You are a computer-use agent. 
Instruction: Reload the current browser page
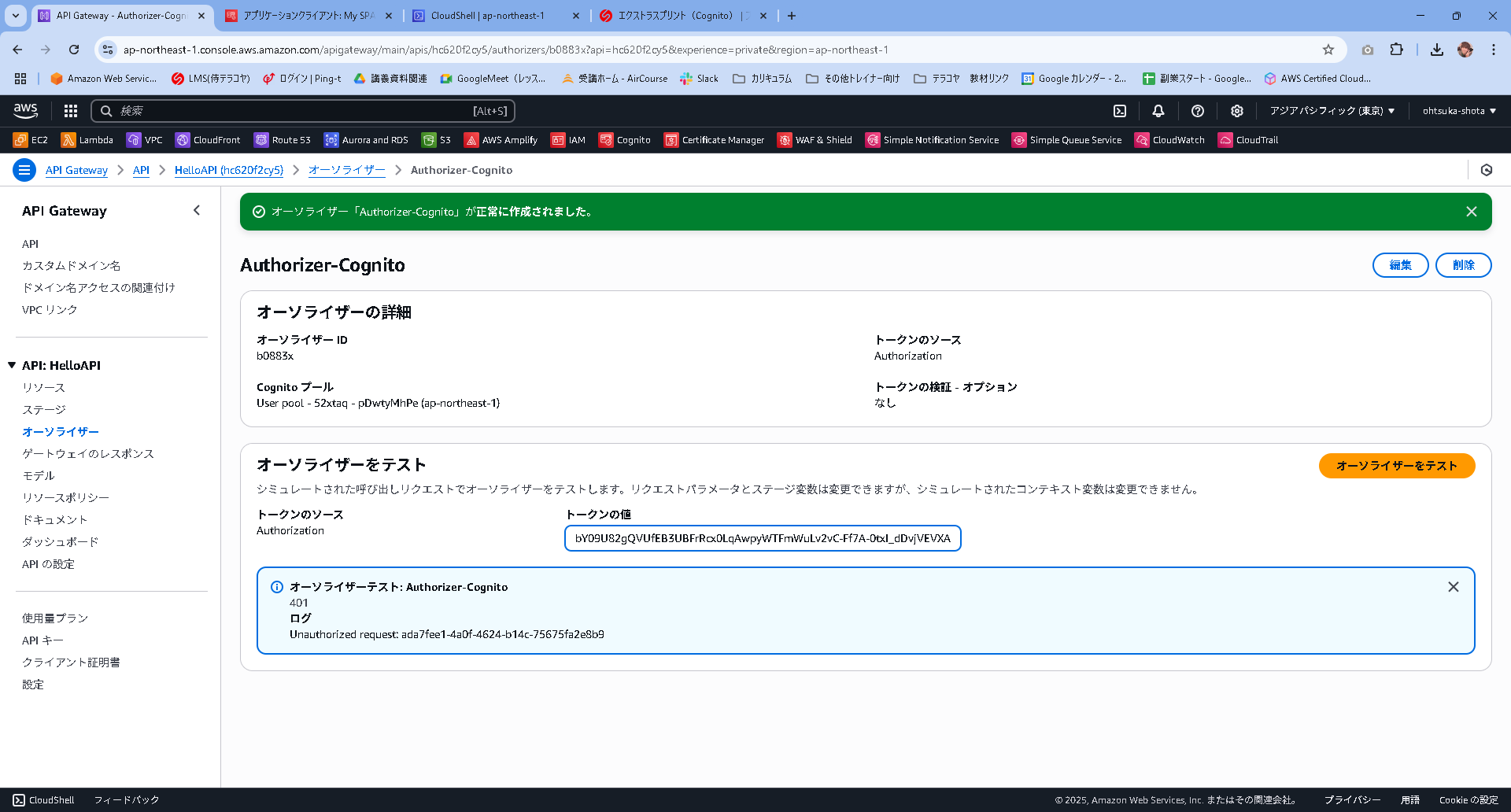74,50
